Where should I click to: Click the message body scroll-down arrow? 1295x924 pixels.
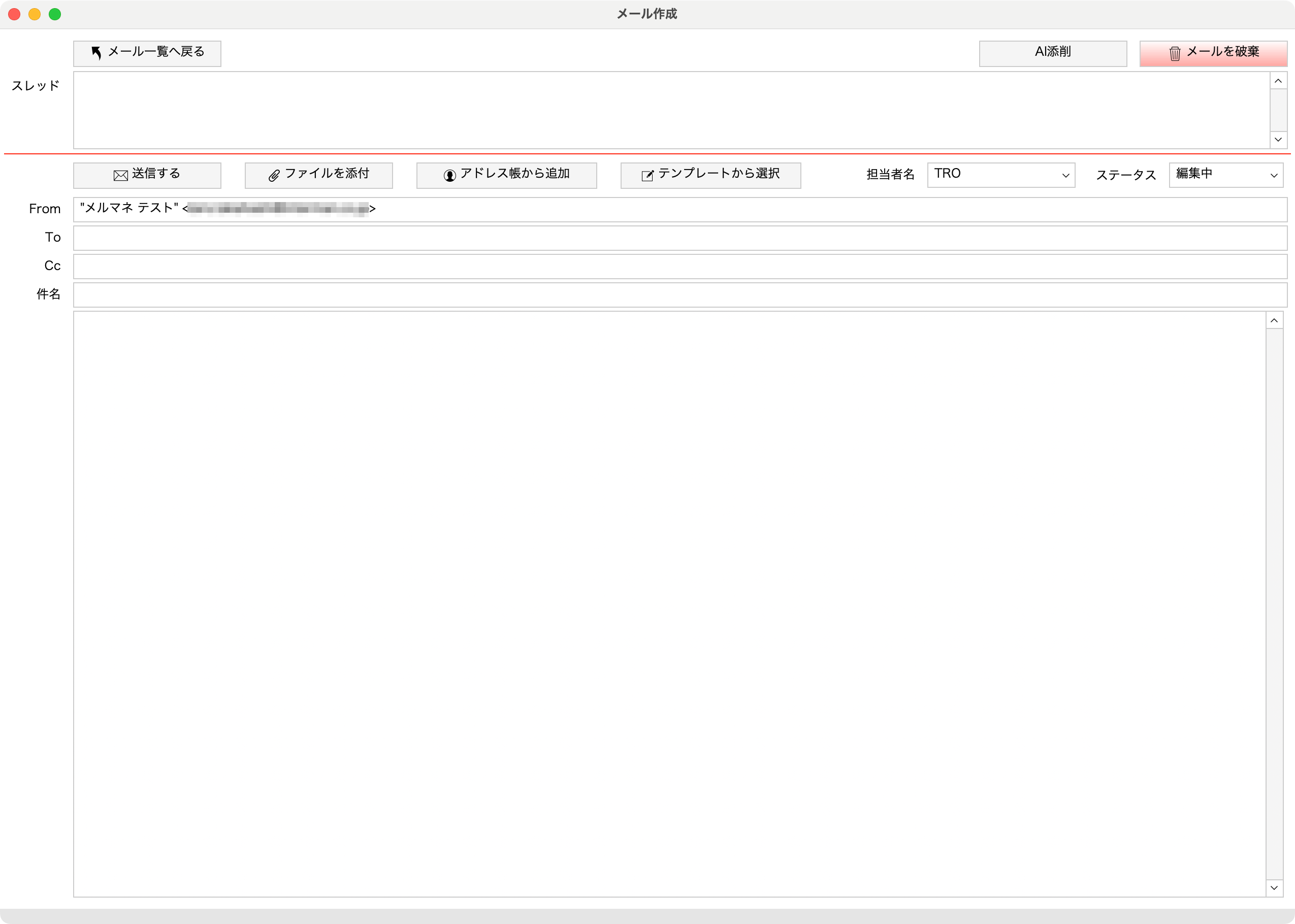pos(1274,887)
